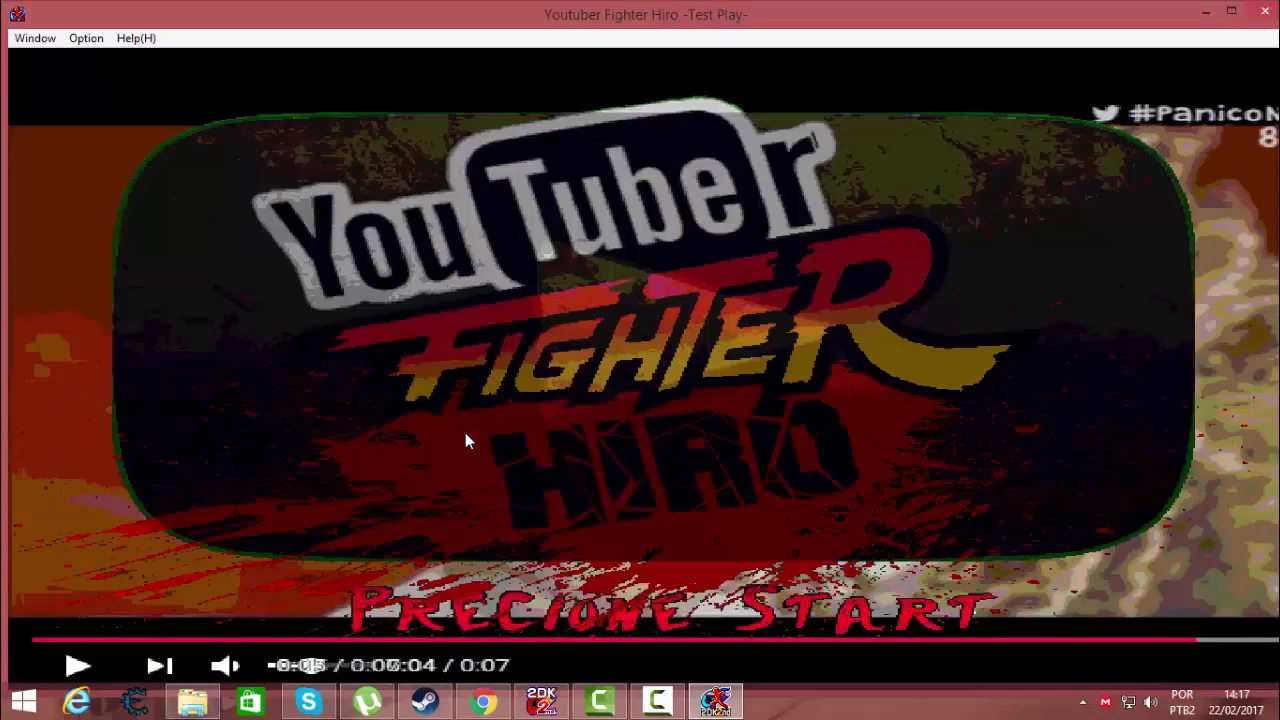This screenshot has width=1280, height=720.
Task: Open the first Camtasia taskbar icon
Action: (599, 702)
